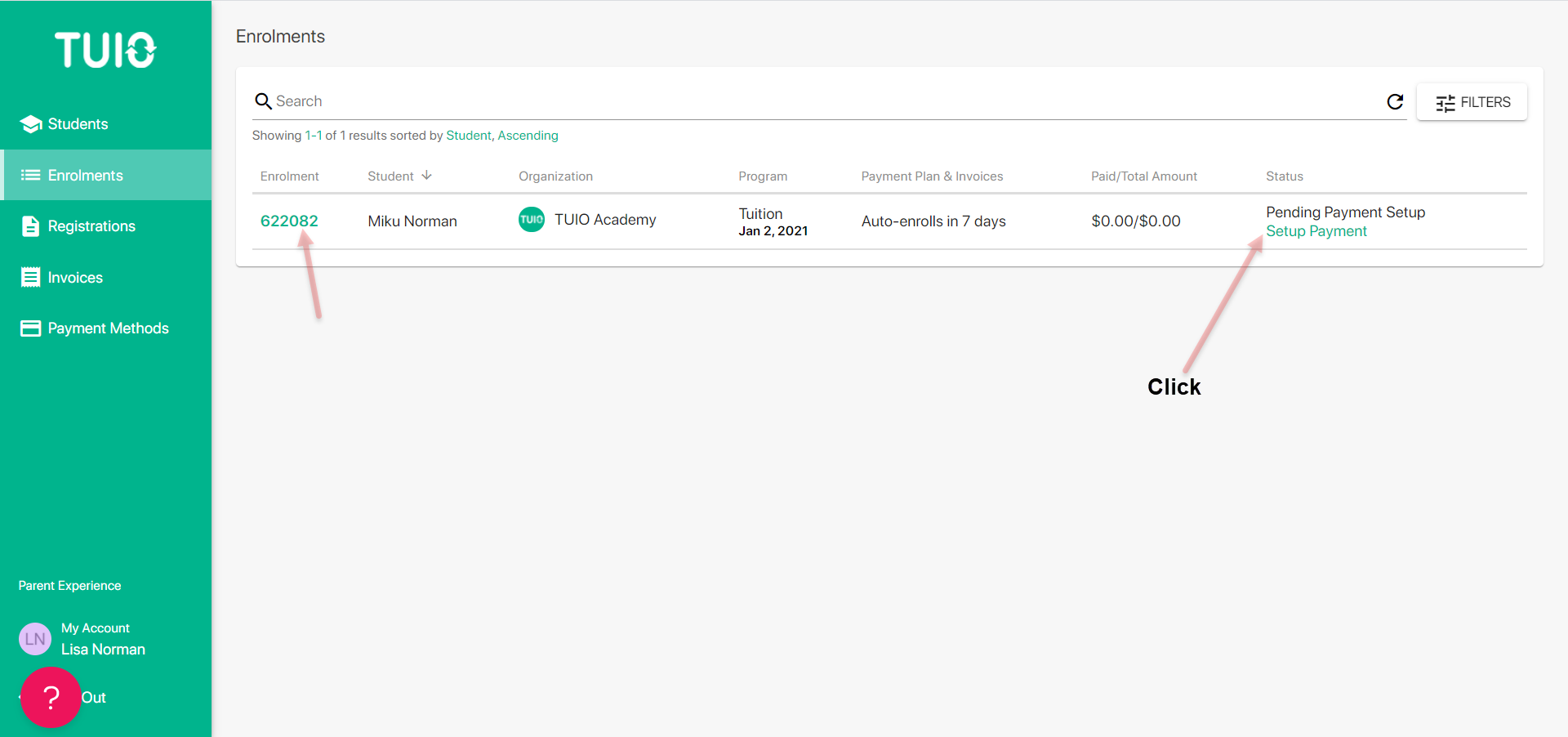Click the TUIO Academy organization logo
Viewport: 1568px width, 737px height.
point(532,220)
